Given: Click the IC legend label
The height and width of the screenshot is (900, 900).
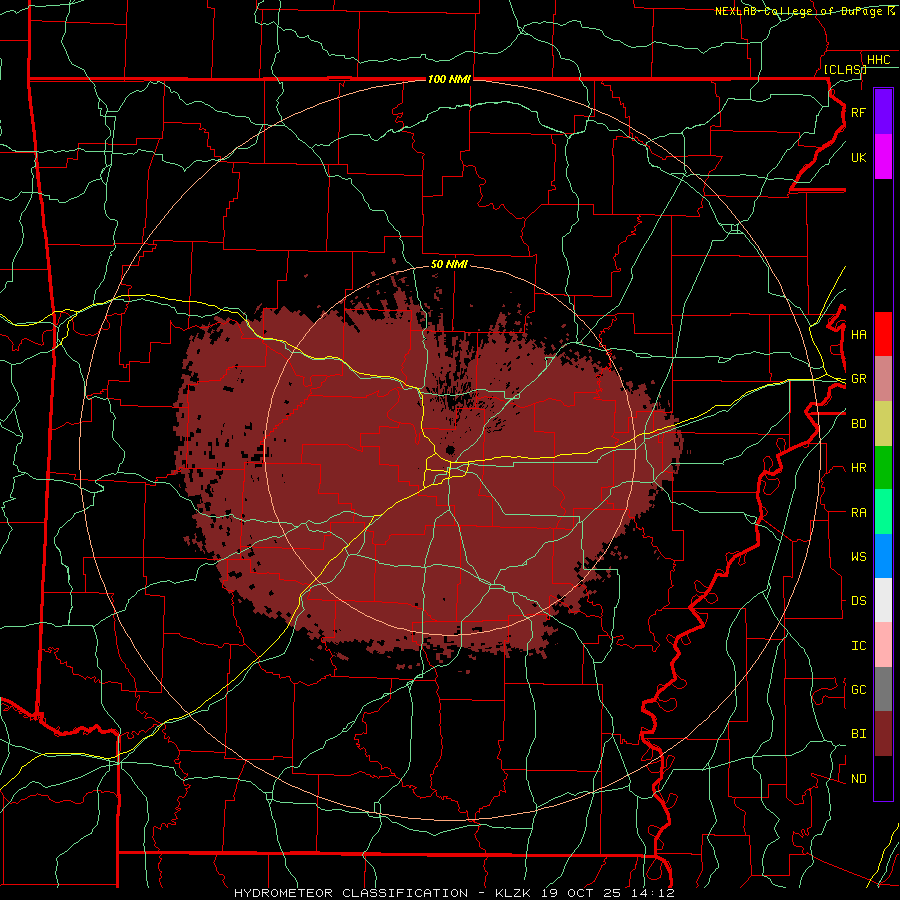Looking at the screenshot, I should pos(858,646).
